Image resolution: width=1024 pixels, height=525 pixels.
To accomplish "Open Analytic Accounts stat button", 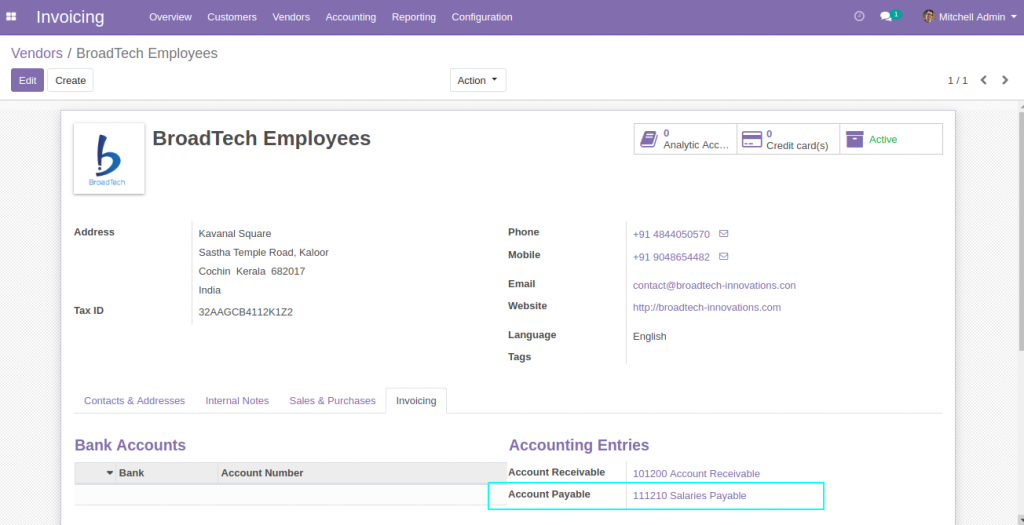I will (x=685, y=139).
